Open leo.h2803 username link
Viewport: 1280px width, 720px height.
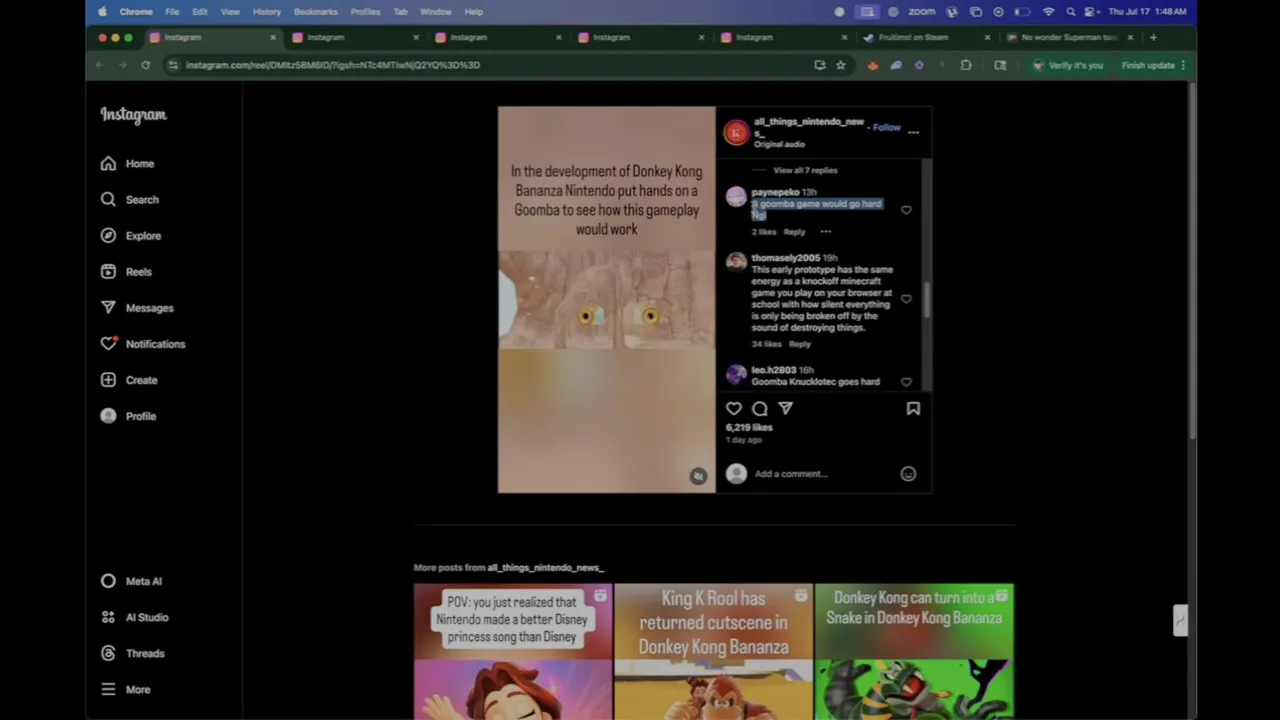tap(774, 370)
